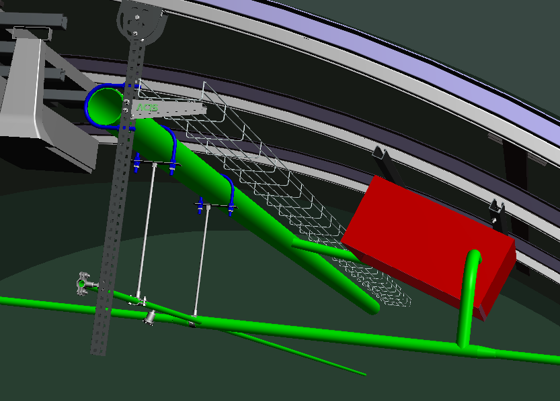Viewport: 560px width, 401px height.
Task: Click the capped lower end of the large pipe
Action: (370, 306)
